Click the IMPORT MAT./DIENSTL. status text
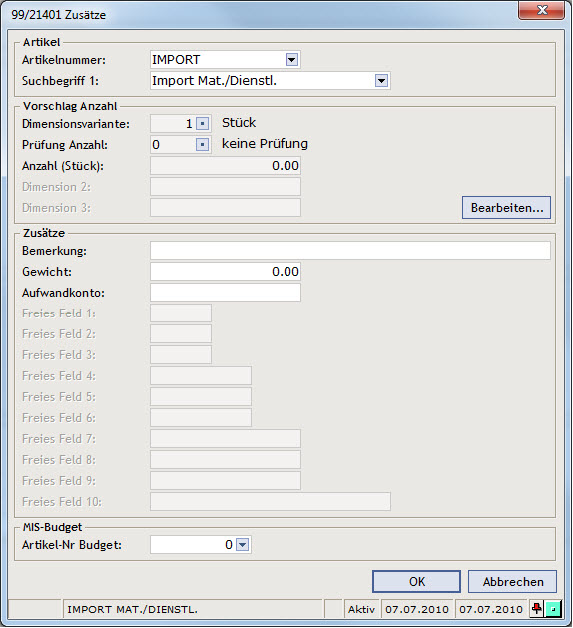Viewport: 573px width, 628px height. point(133,609)
